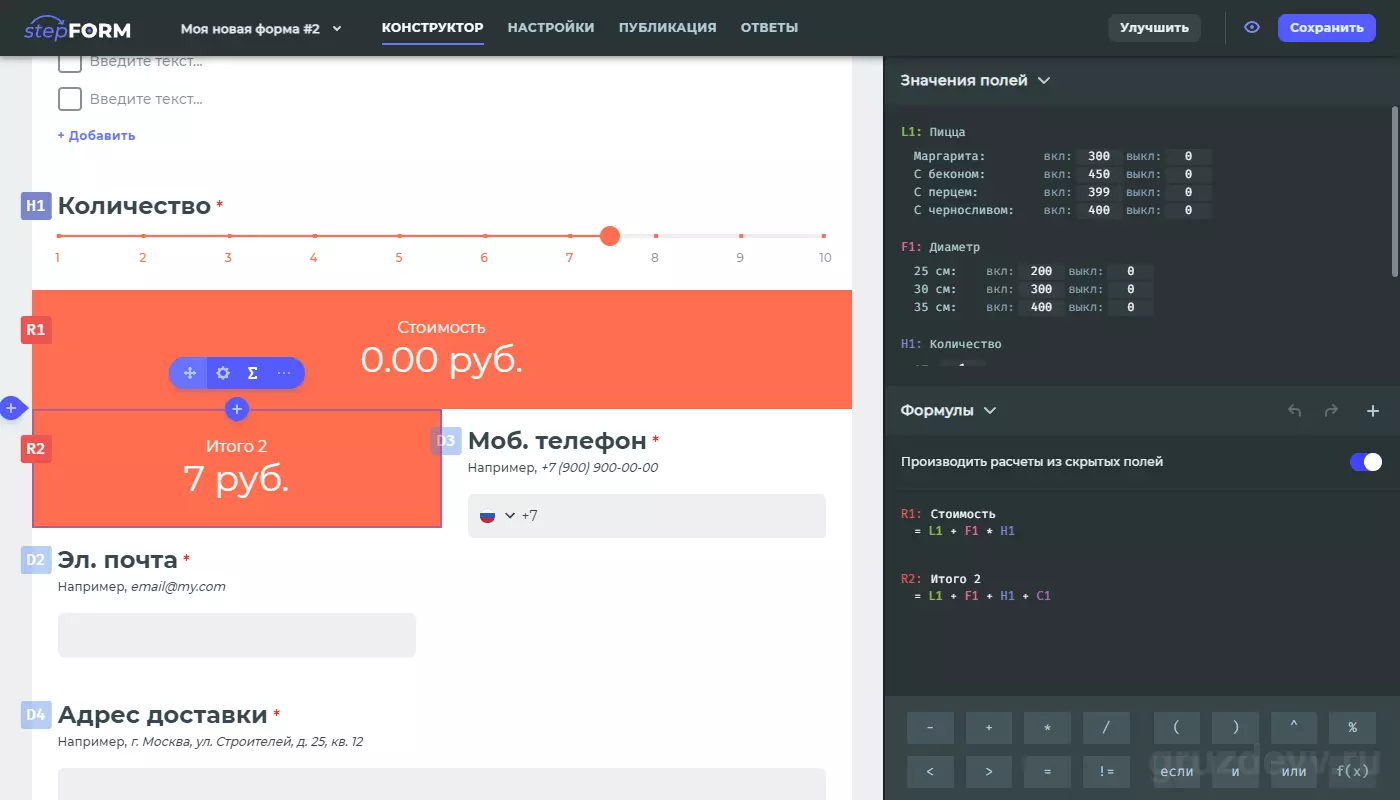This screenshot has width=1400, height=800.
Task: Open the Ответы tab
Action: pos(769,28)
